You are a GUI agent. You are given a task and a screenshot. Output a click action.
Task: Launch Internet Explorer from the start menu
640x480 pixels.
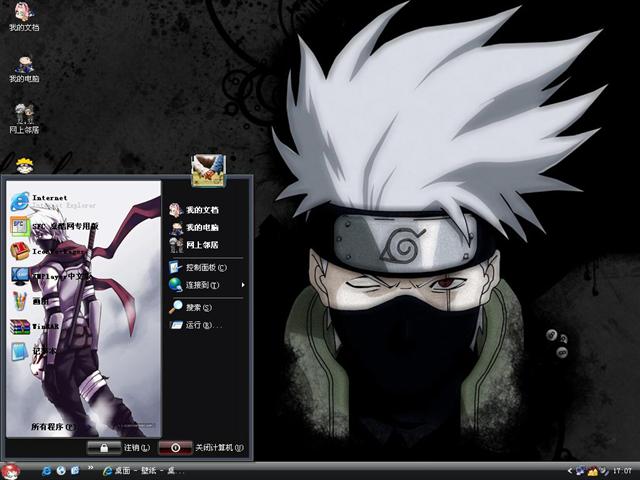point(53,201)
